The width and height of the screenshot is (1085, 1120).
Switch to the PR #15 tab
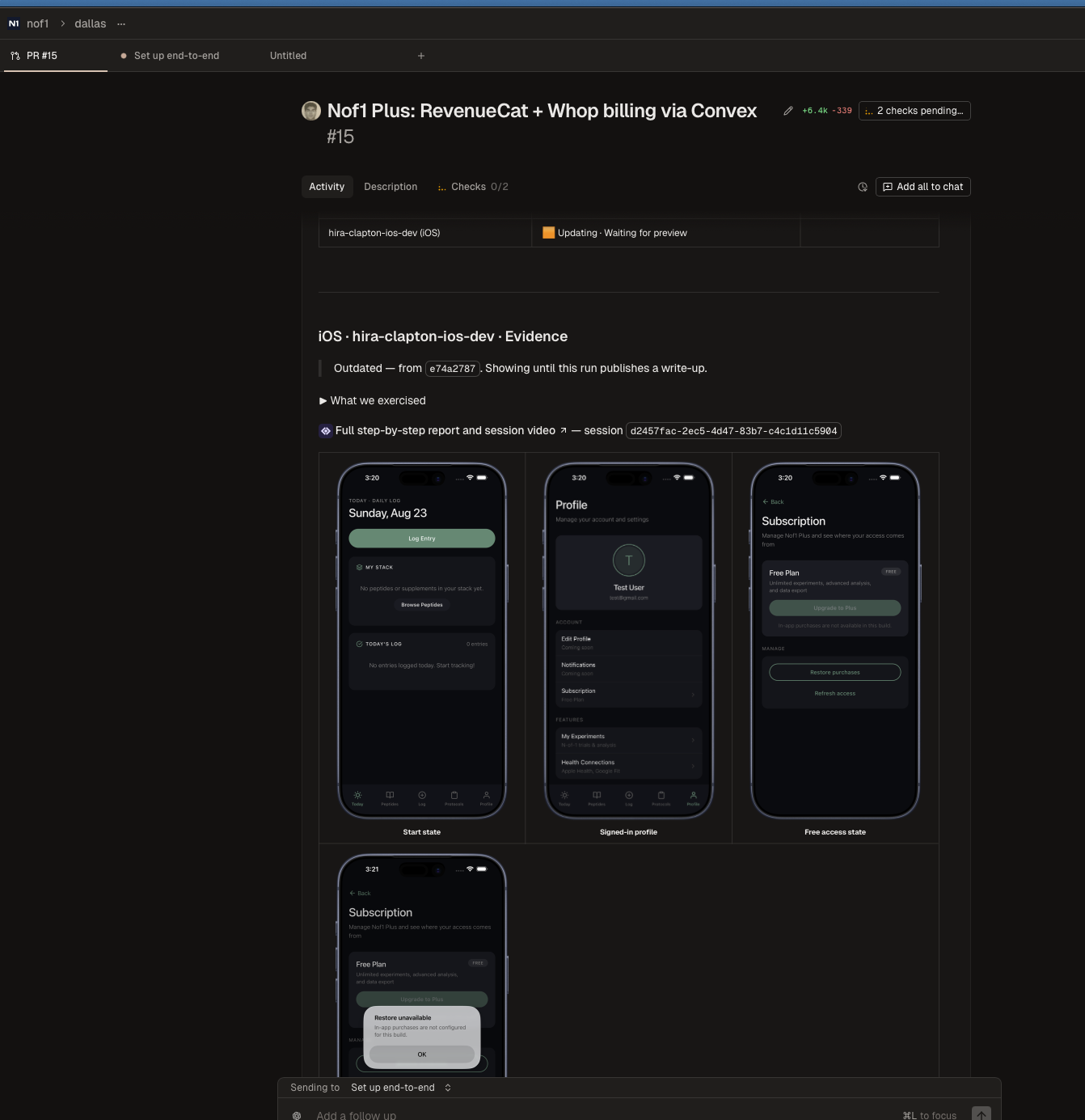click(x=55, y=56)
